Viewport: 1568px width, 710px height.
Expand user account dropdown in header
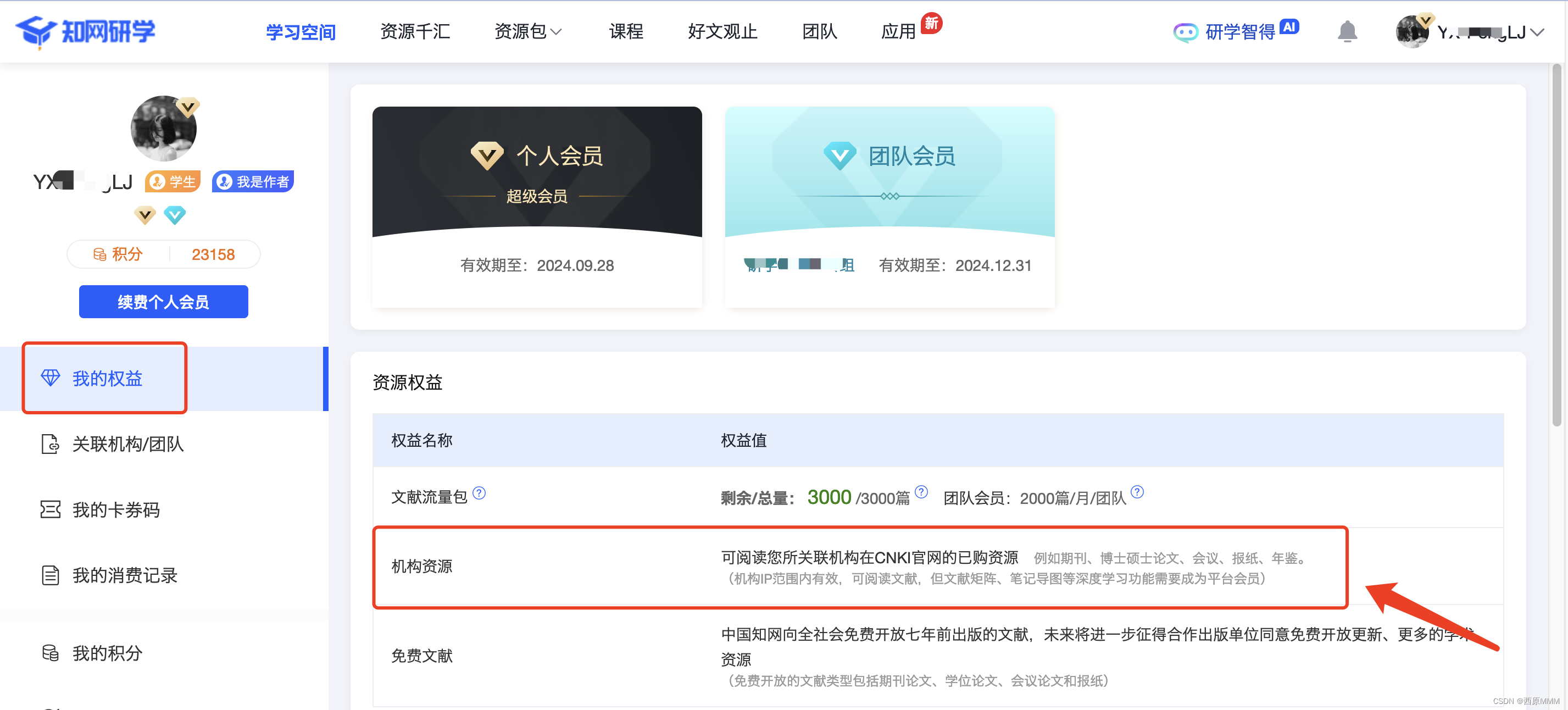[1537, 33]
